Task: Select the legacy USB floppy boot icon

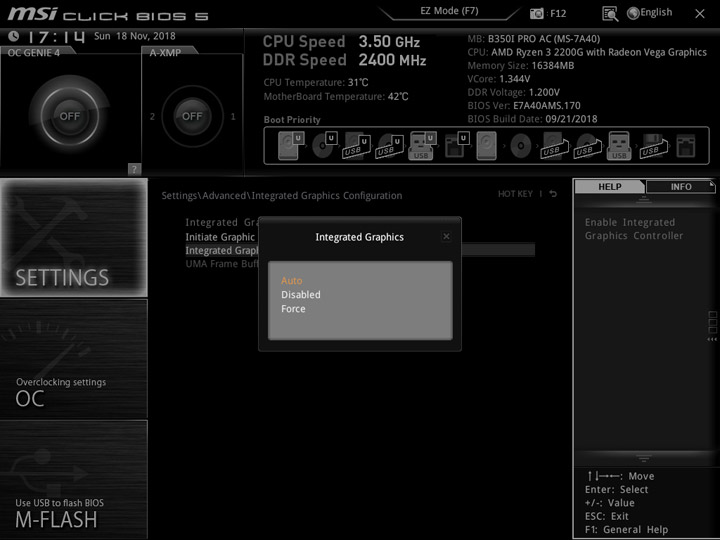Action: pos(653,146)
